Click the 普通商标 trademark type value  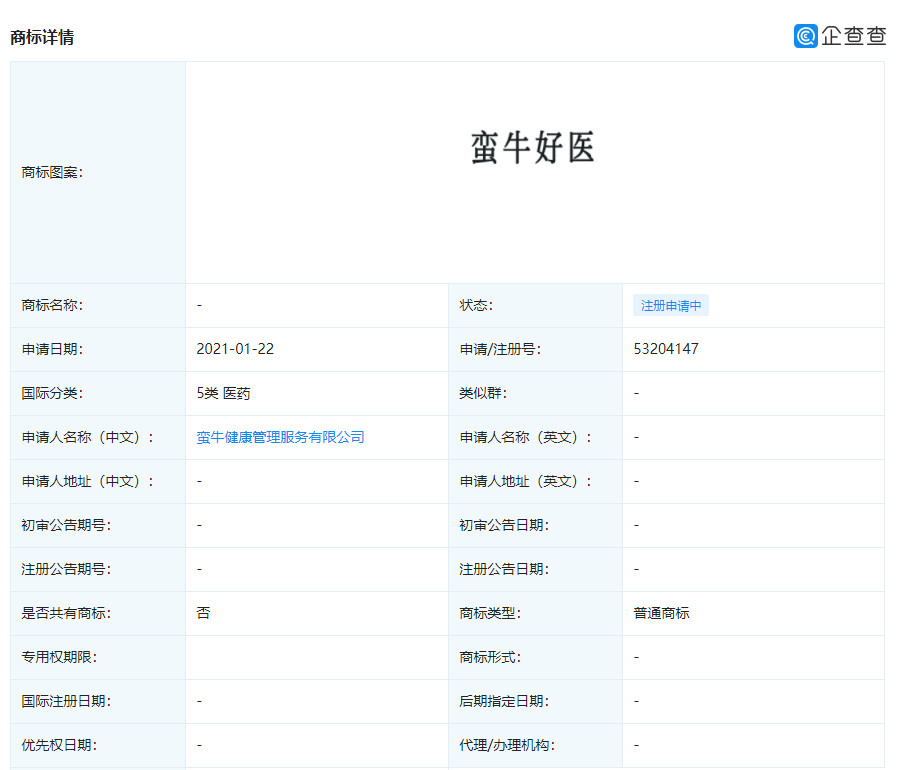[661, 613]
